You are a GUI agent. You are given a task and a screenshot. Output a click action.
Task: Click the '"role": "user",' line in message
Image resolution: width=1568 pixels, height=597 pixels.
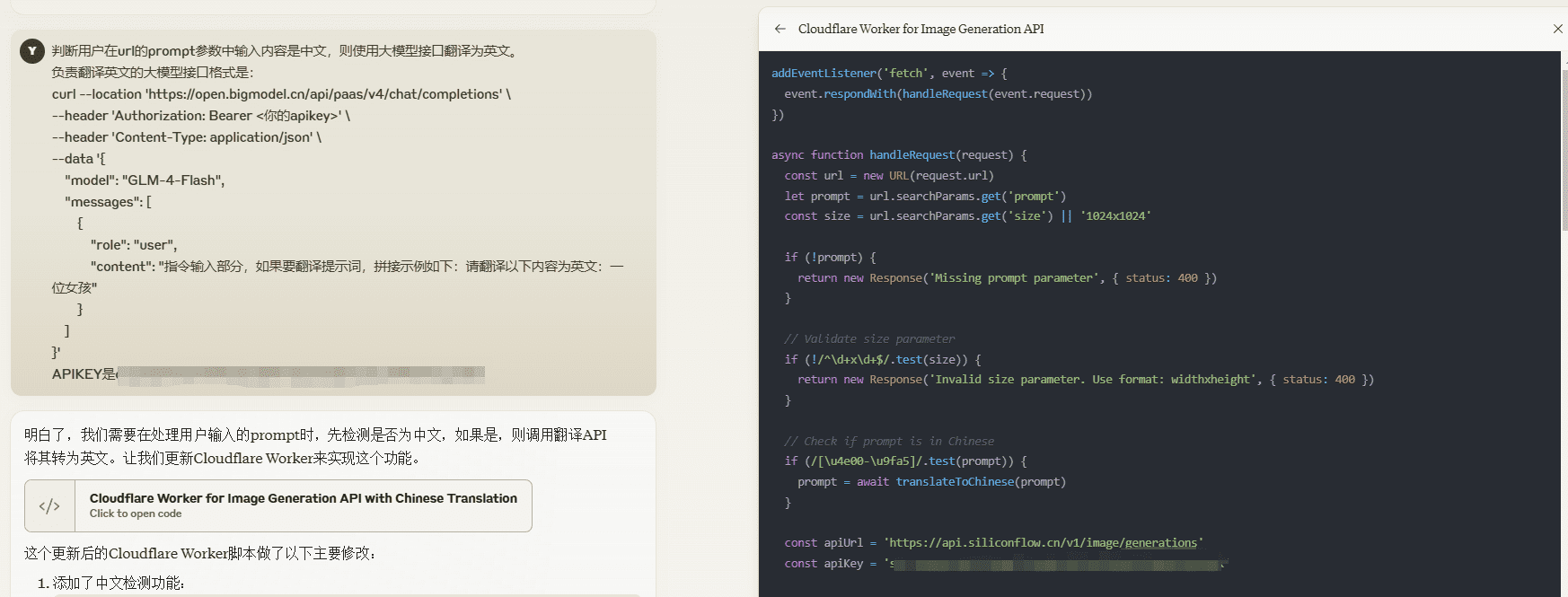(134, 245)
